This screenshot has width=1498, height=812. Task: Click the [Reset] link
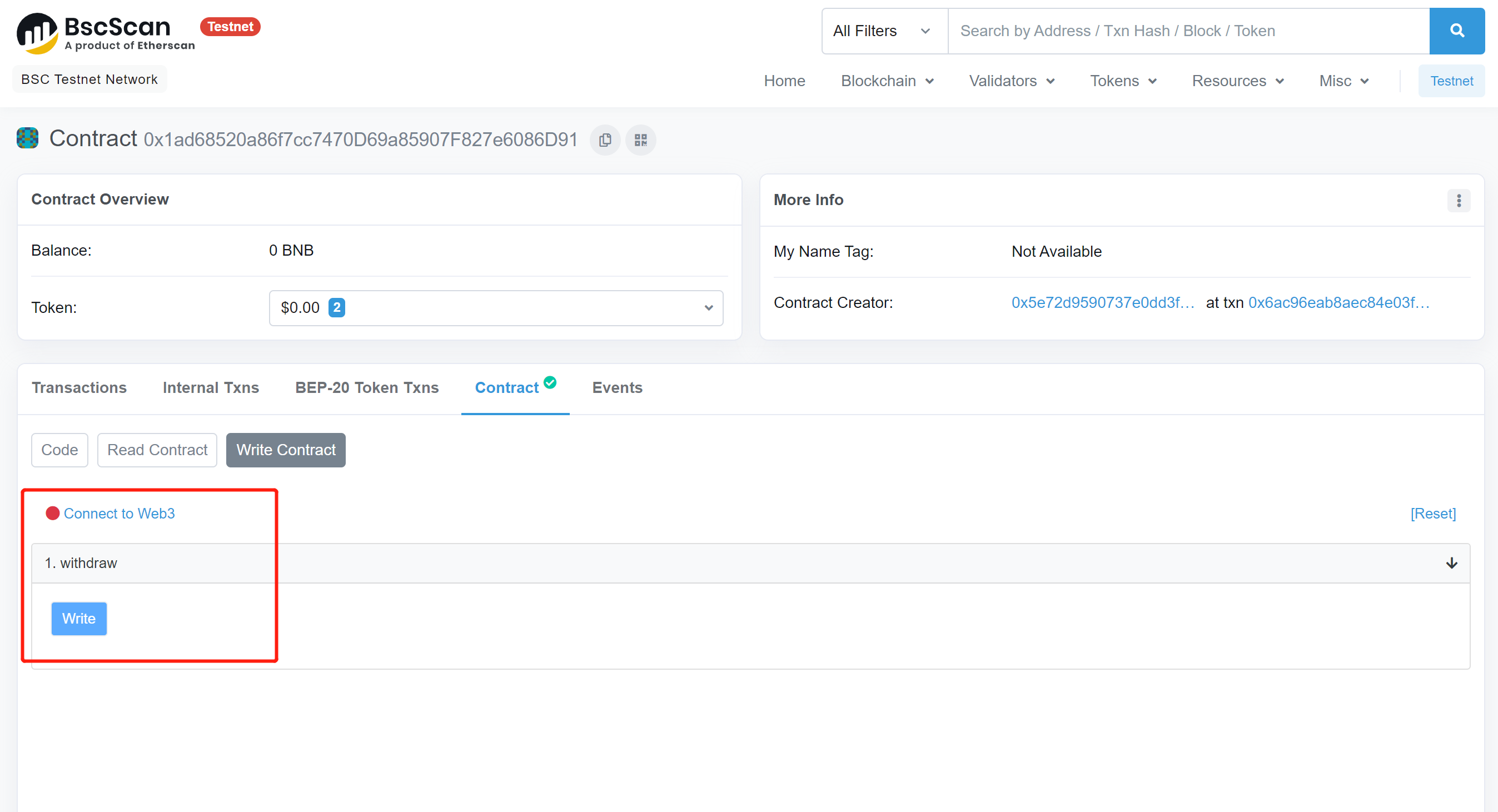pyautogui.click(x=1433, y=513)
